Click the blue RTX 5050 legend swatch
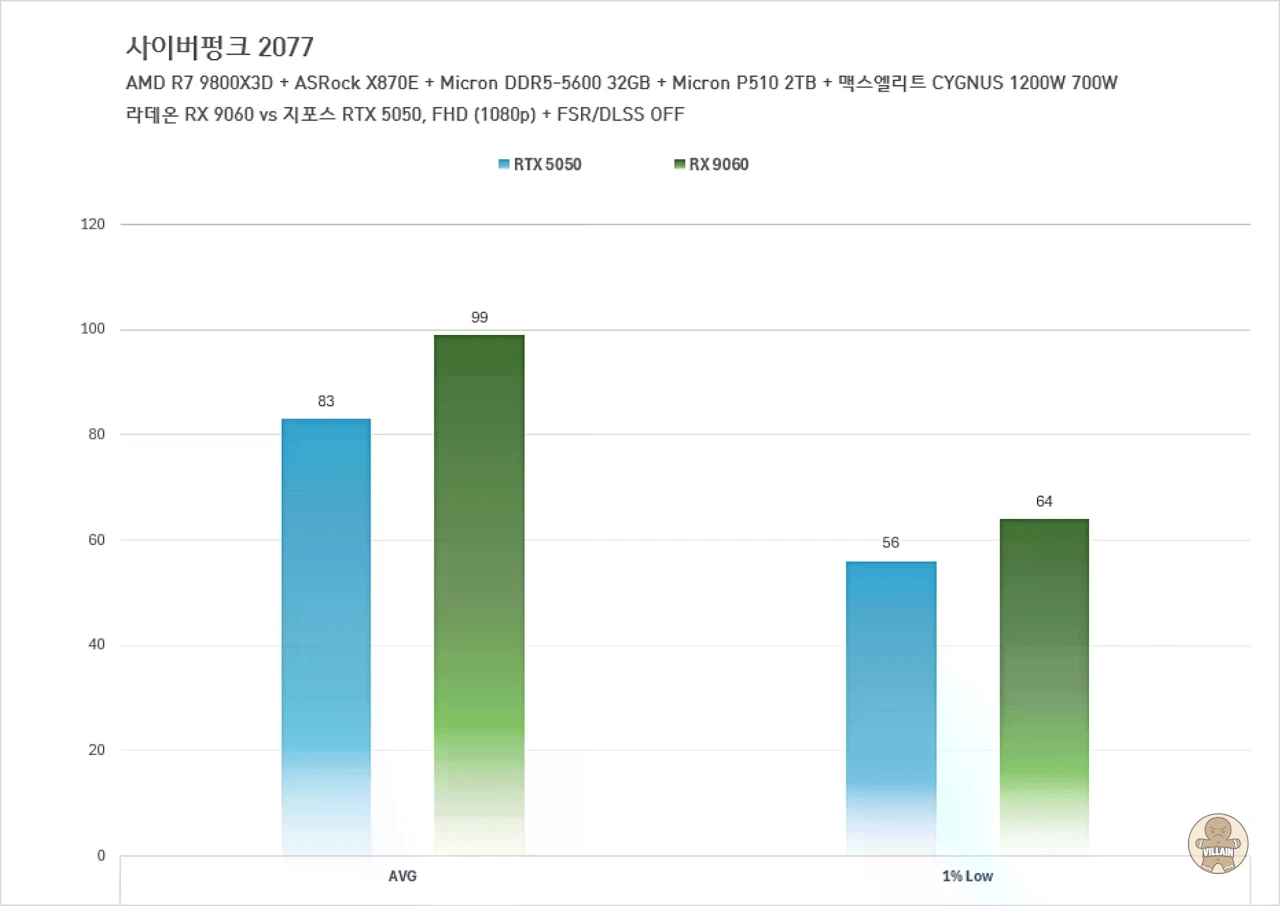Viewport: 1280px width, 906px height. coord(504,165)
